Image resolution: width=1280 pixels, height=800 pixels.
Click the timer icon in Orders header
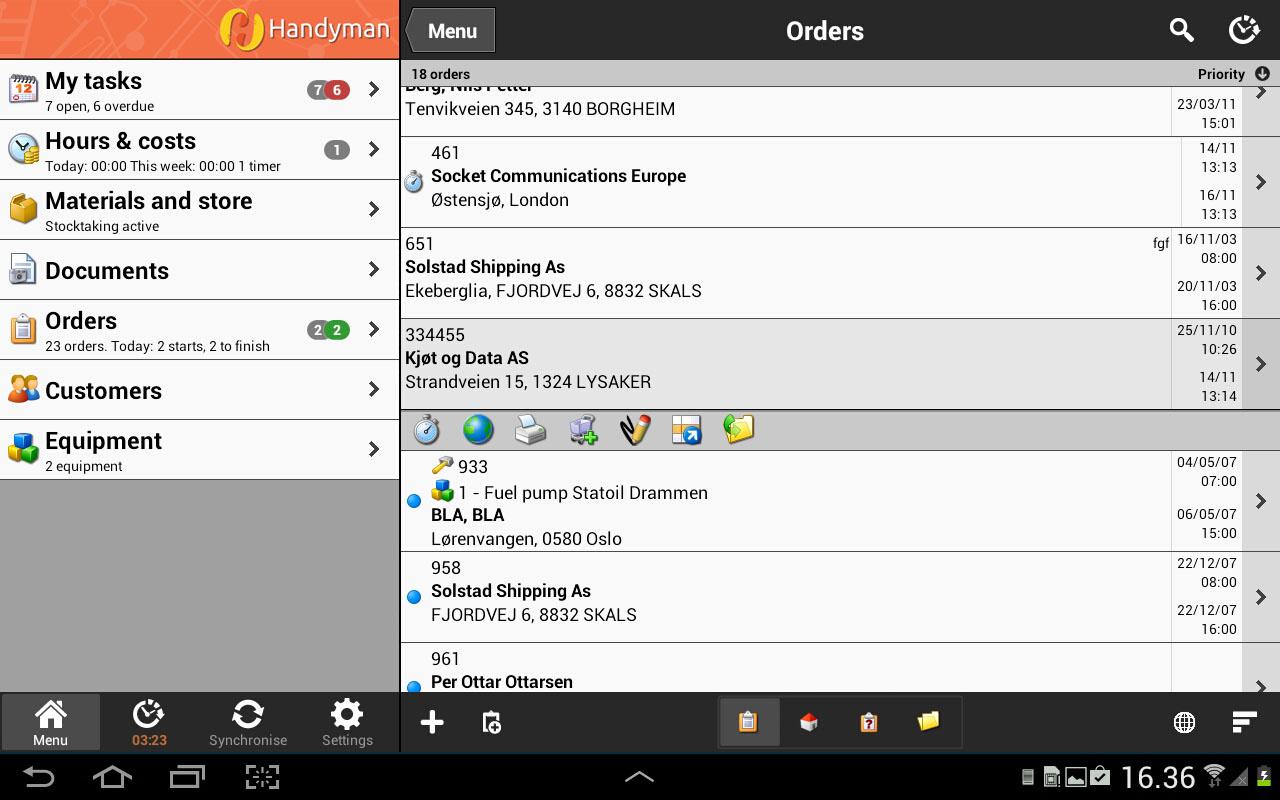[x=1244, y=30]
